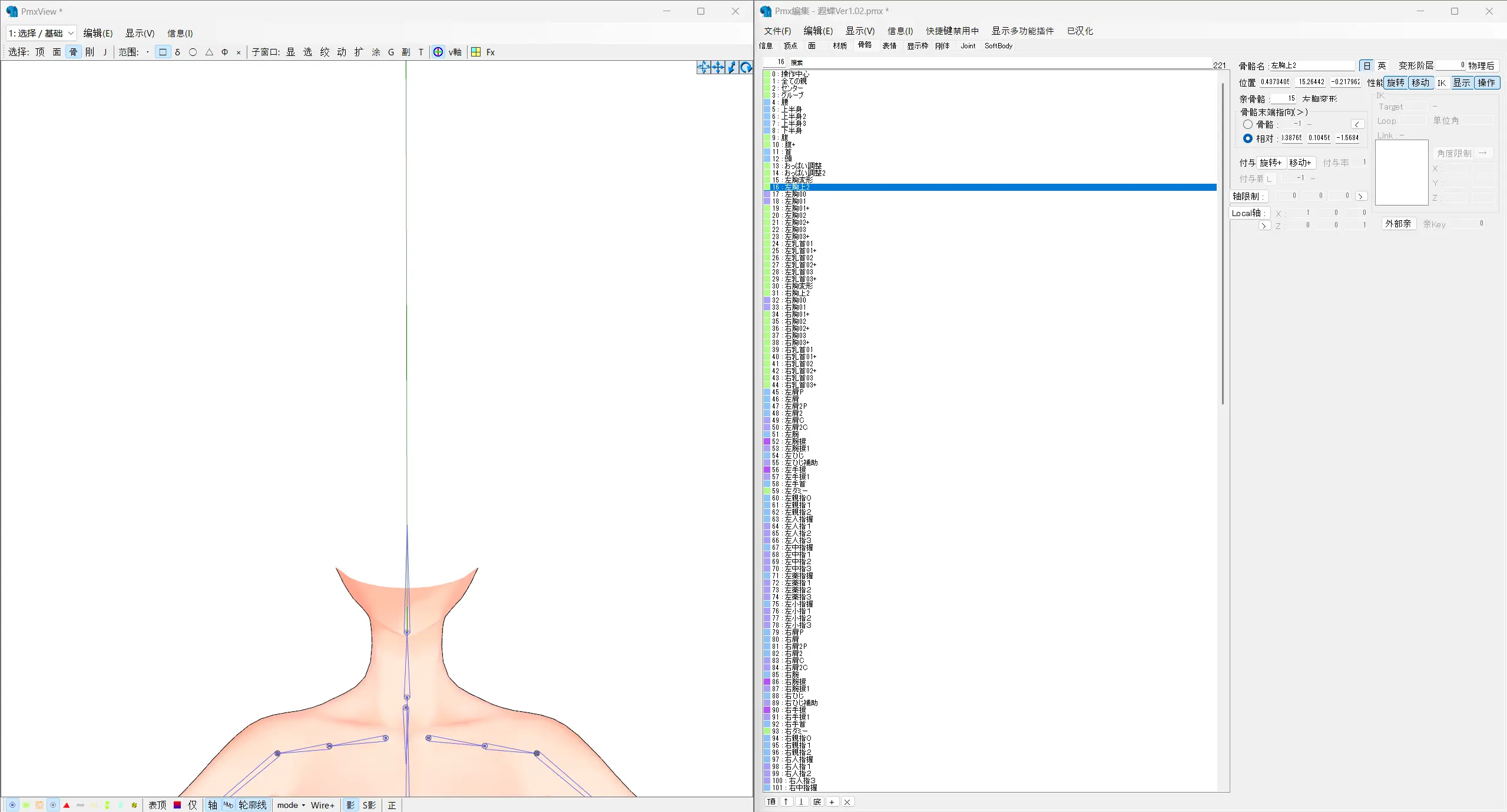Select the 相対 radio button
Image resolution: width=1507 pixels, height=812 pixels.
1247,138
